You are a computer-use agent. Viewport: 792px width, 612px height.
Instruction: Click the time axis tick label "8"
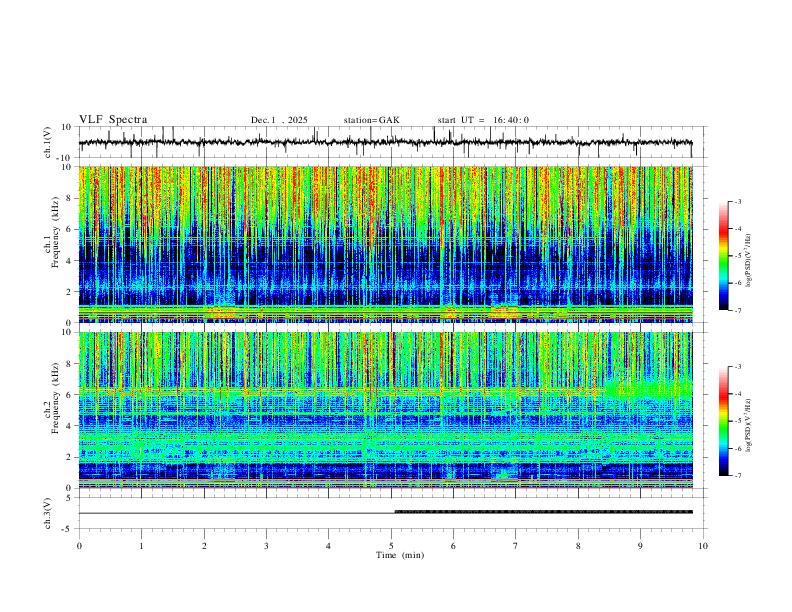tap(578, 546)
